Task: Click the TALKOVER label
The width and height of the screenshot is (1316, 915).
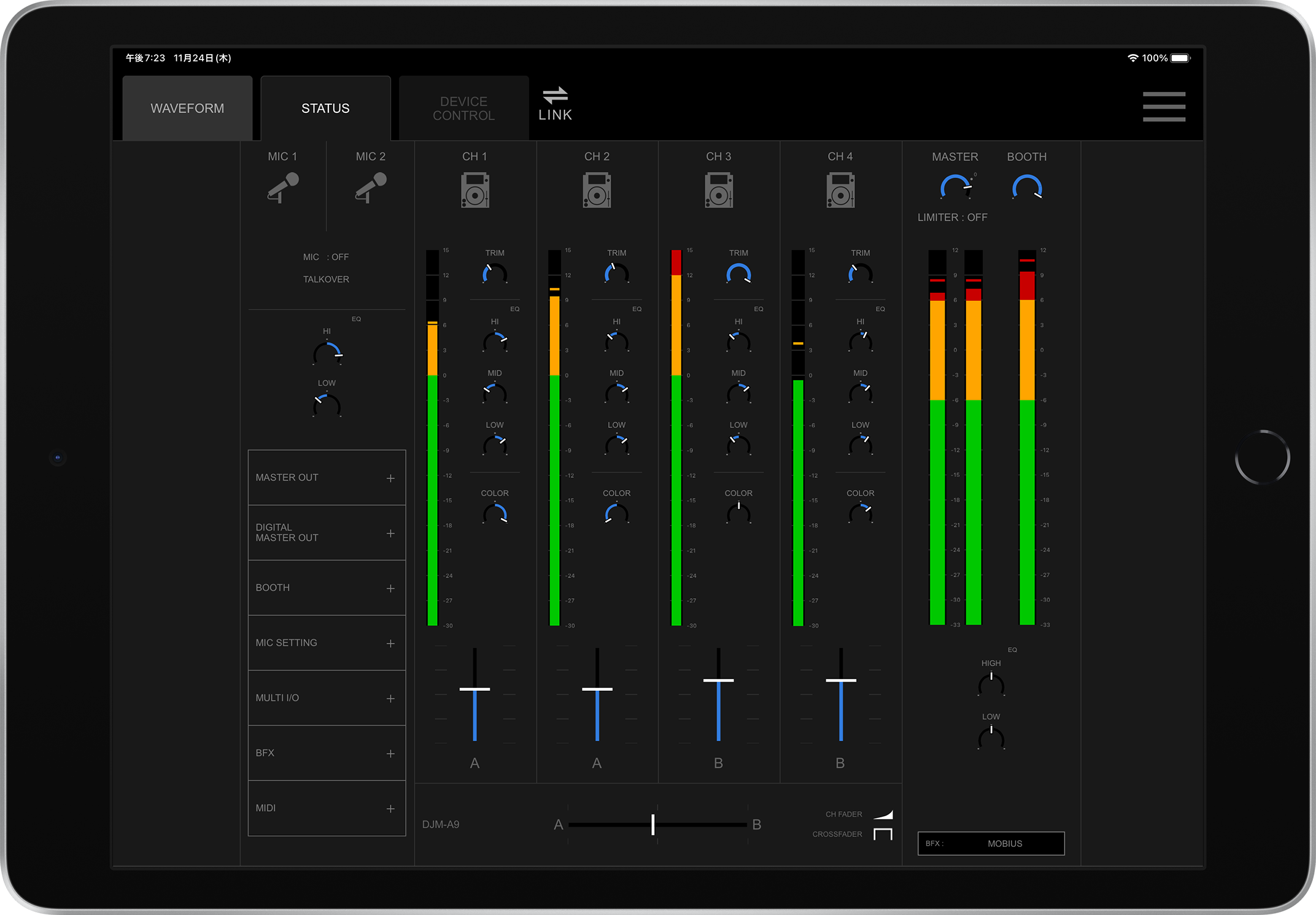Action: click(326, 279)
